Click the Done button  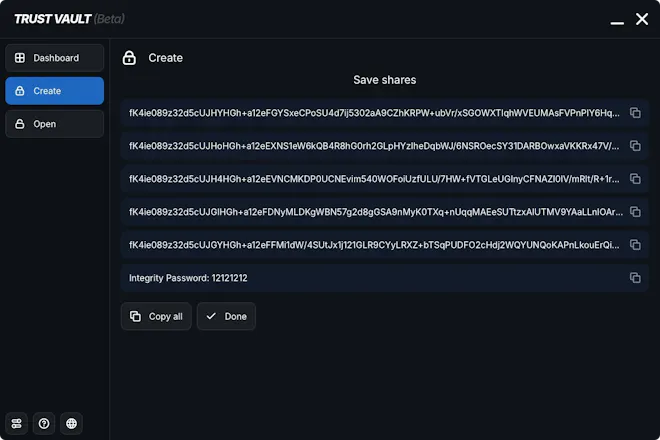point(226,316)
